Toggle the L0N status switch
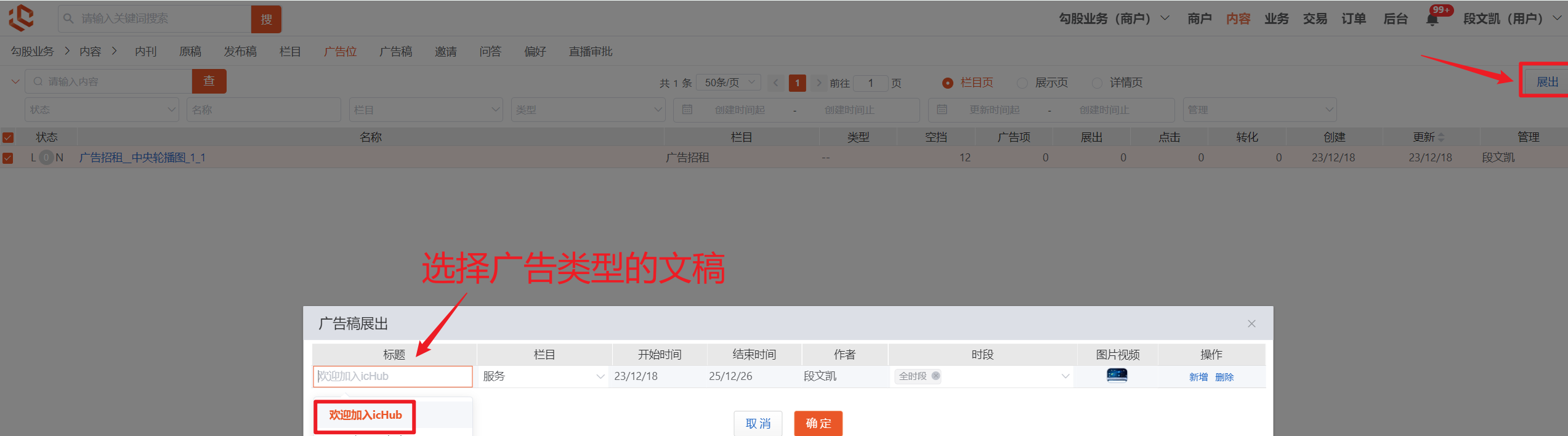The image size is (1568, 436). pyautogui.click(x=47, y=158)
